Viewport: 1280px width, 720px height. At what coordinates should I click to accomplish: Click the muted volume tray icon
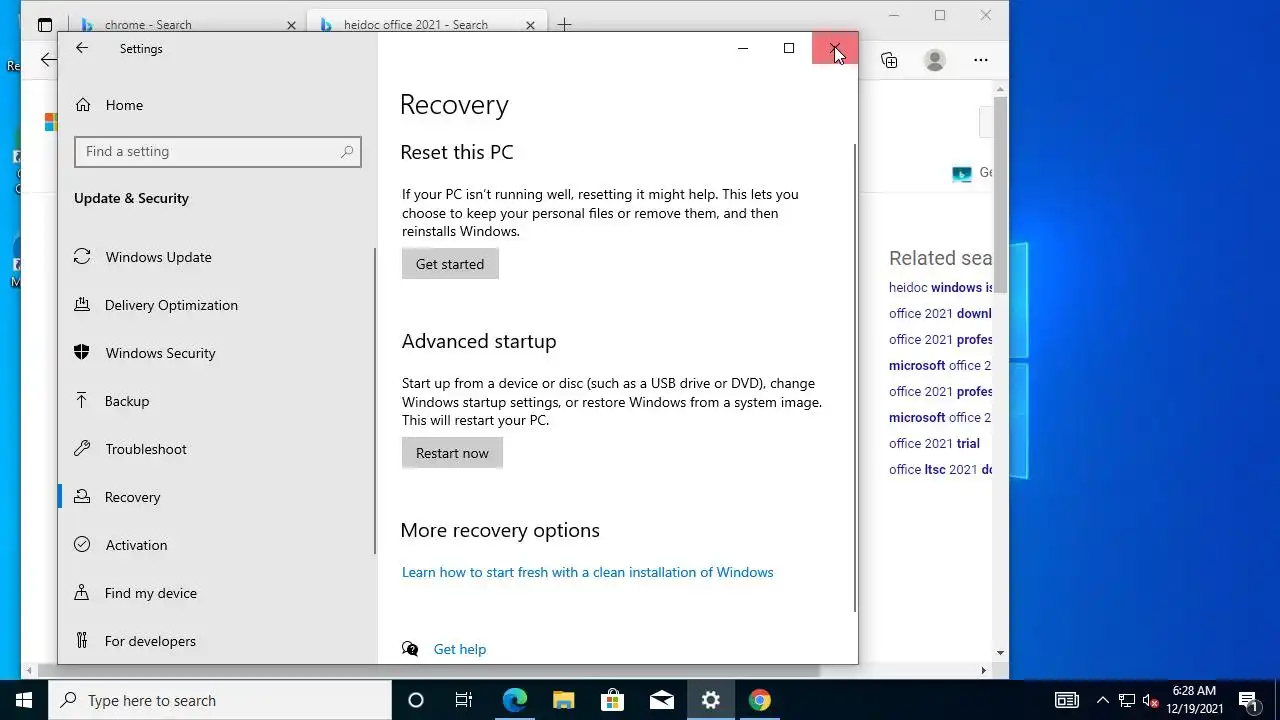[x=1150, y=700]
